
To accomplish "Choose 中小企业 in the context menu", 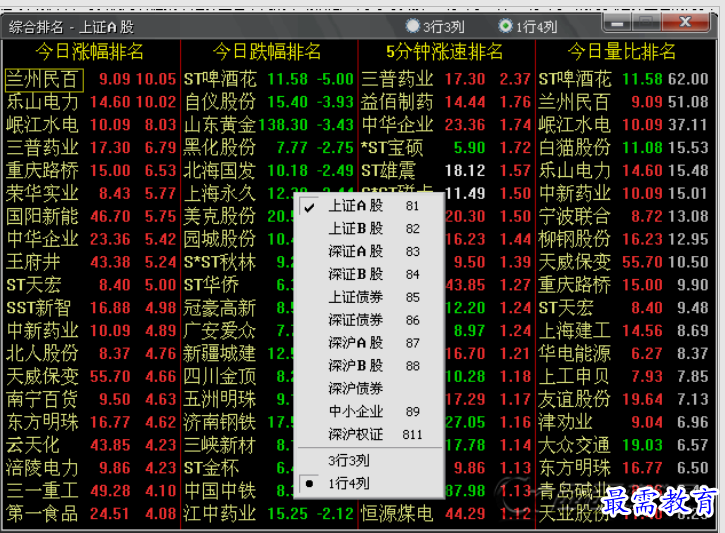I will click(369, 411).
